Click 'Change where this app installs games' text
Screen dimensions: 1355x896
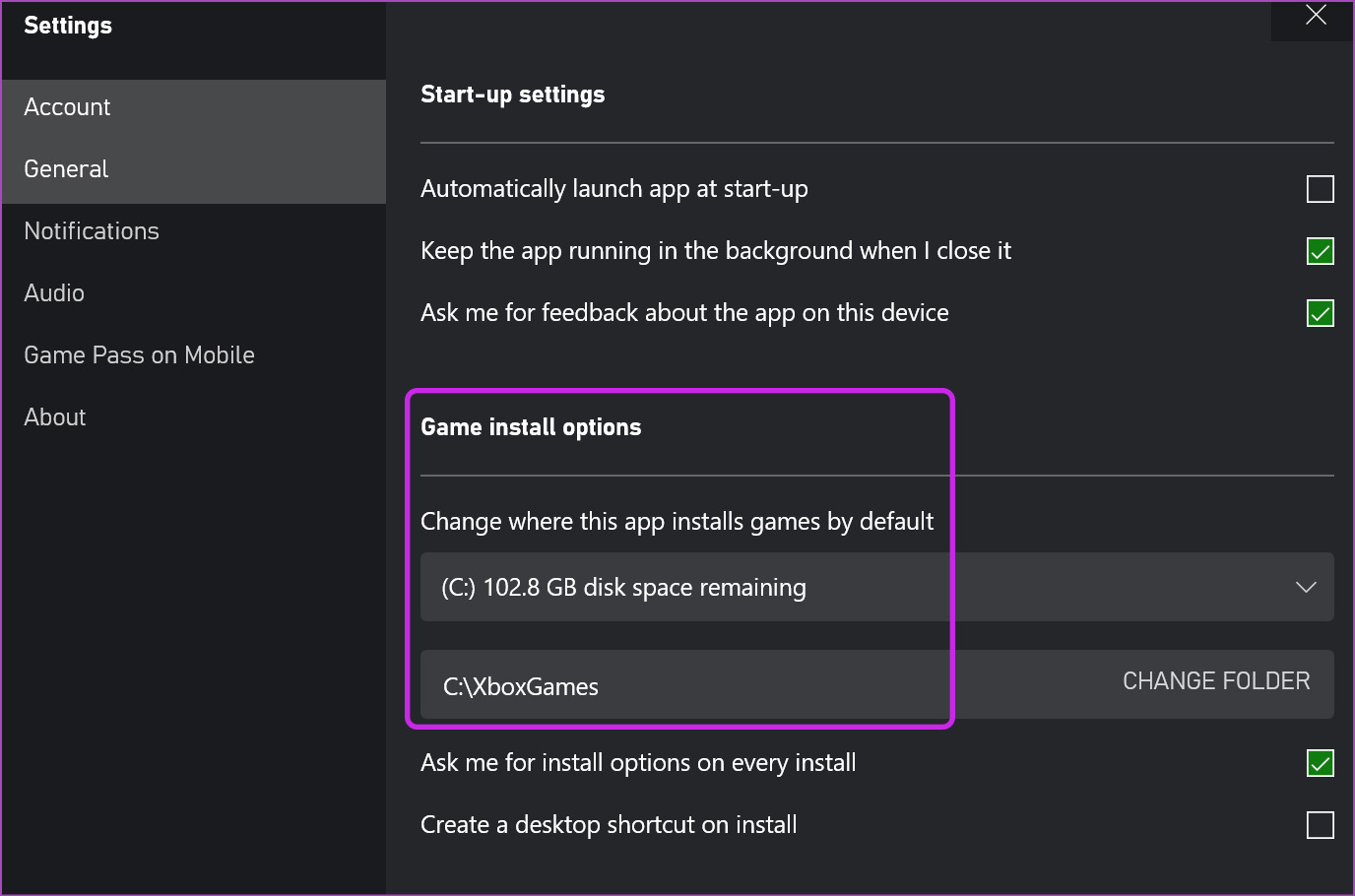(677, 521)
